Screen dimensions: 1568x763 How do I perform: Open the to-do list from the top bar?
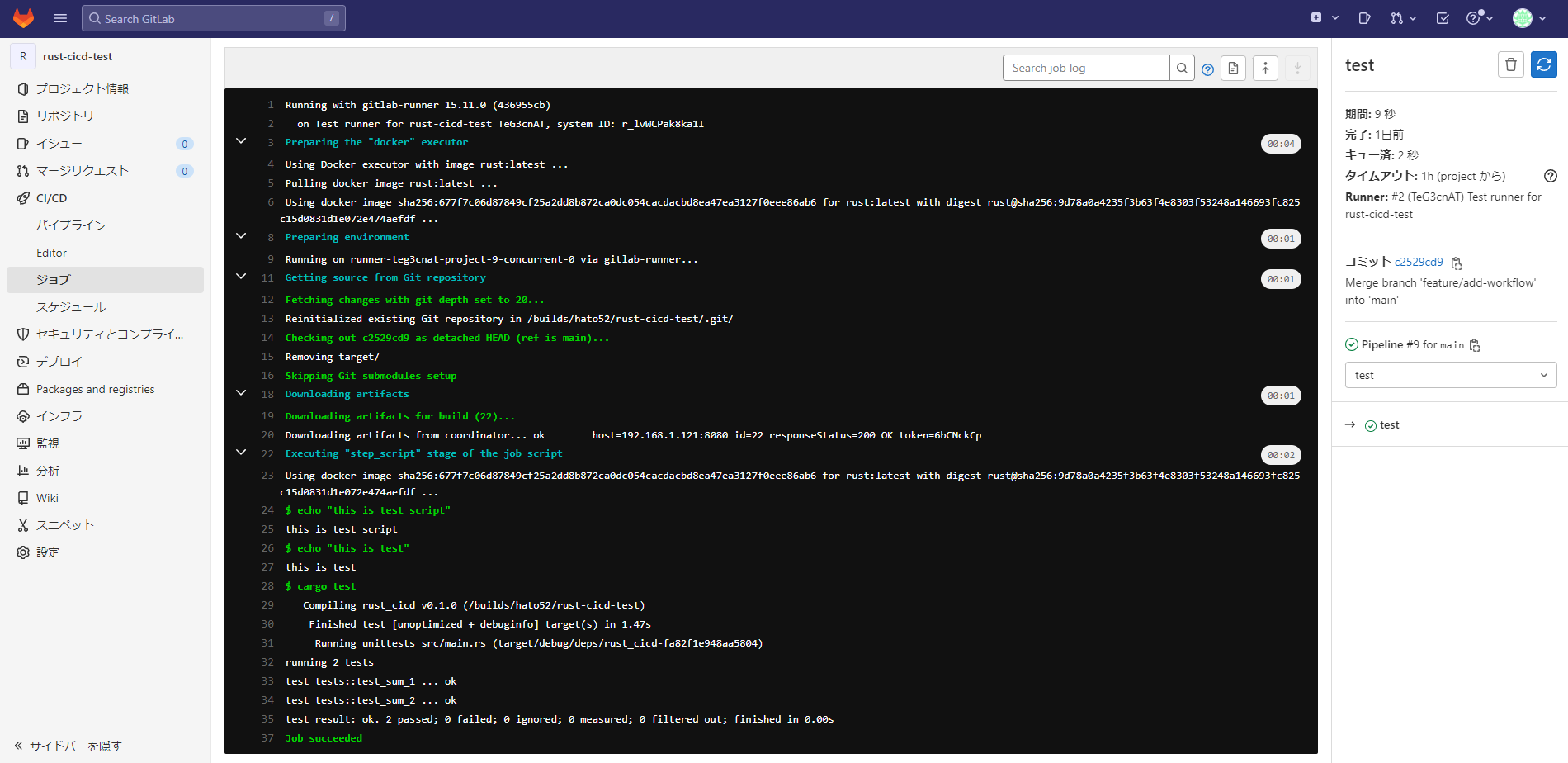(x=1443, y=17)
